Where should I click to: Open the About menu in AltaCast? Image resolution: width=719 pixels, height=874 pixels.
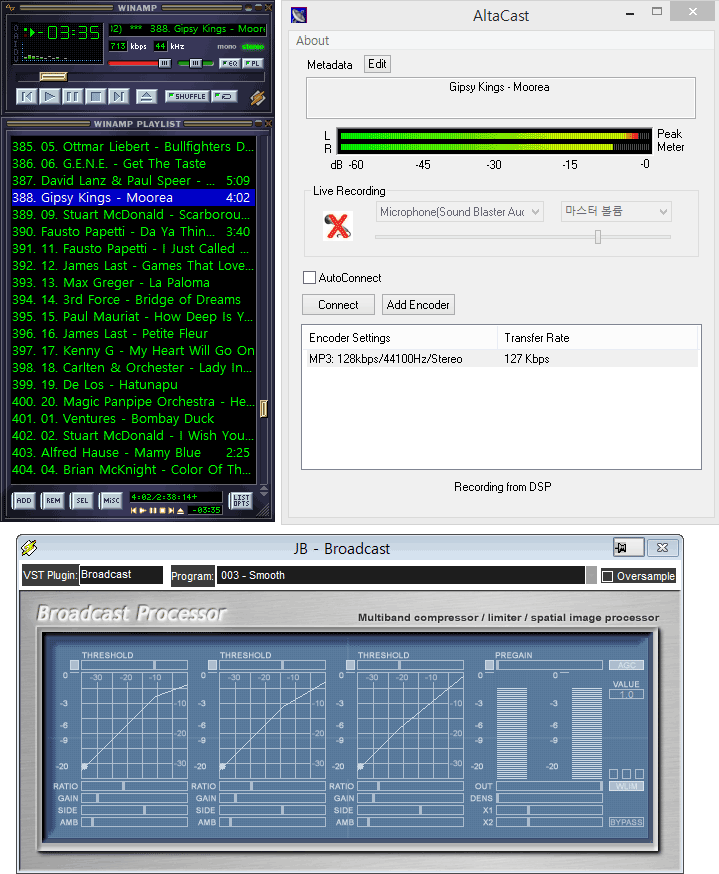[x=313, y=41]
